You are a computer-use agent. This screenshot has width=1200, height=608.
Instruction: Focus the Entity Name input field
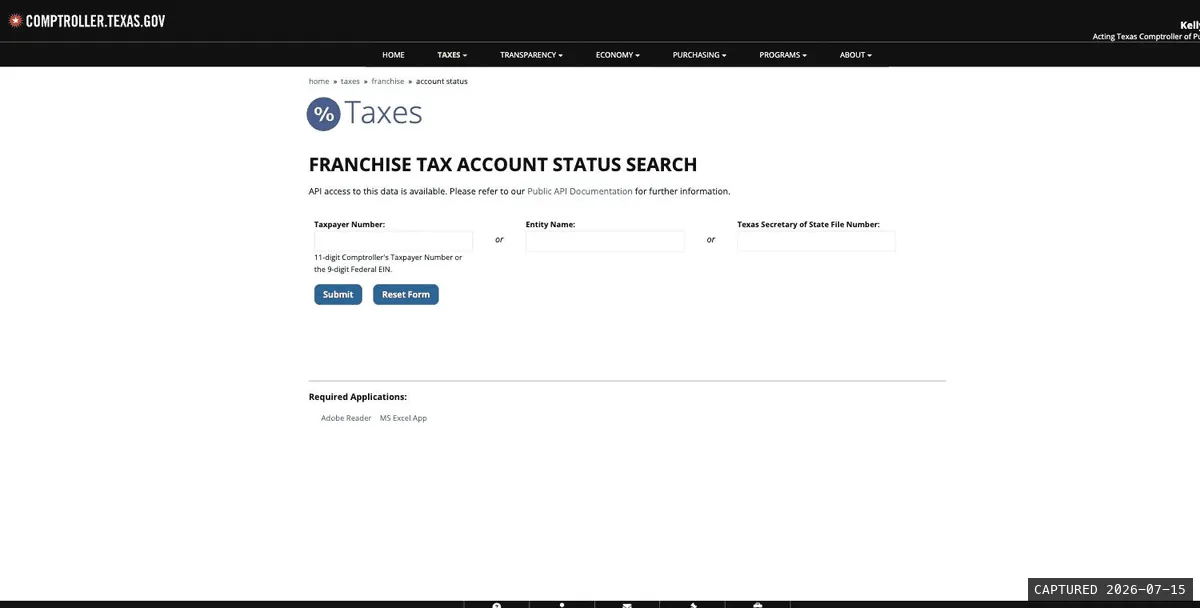coord(605,241)
